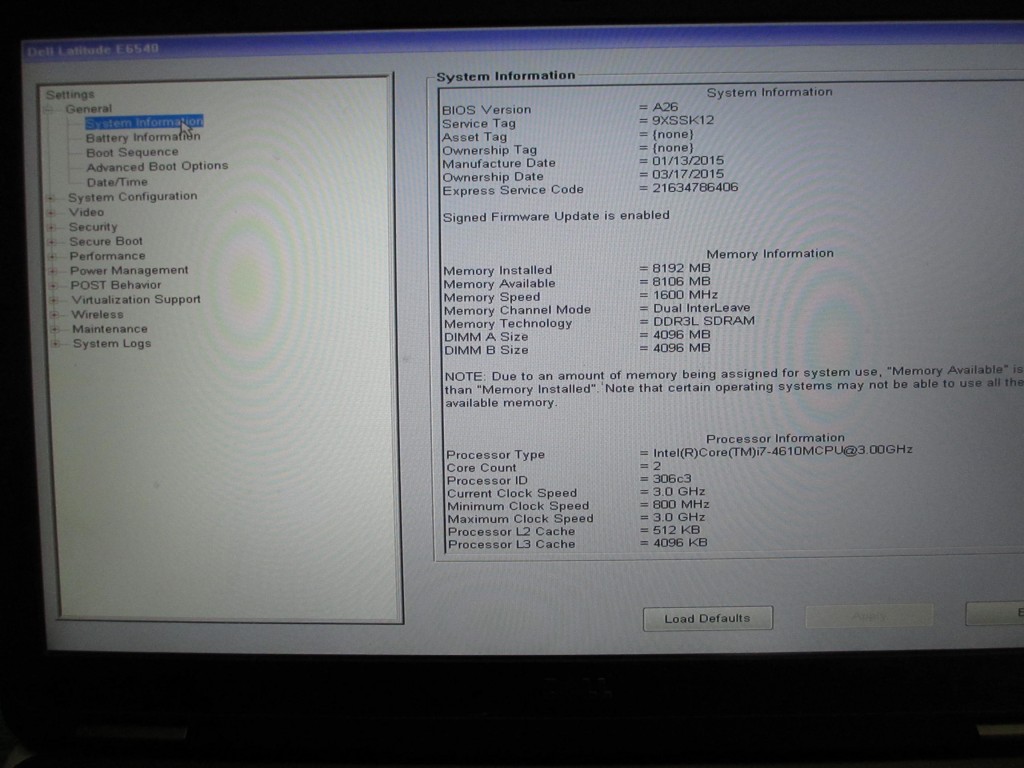Click the Memory Information section heading

[770, 253]
